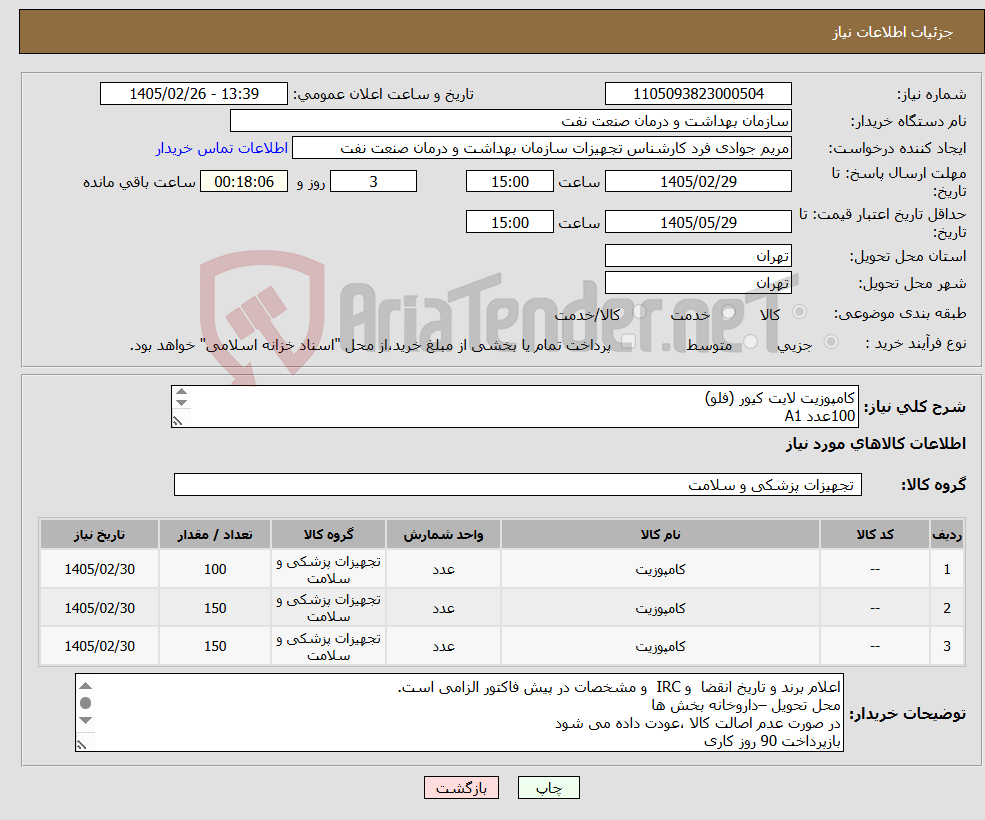Click down arrow in توضیحات خریدار box

click(x=86, y=720)
